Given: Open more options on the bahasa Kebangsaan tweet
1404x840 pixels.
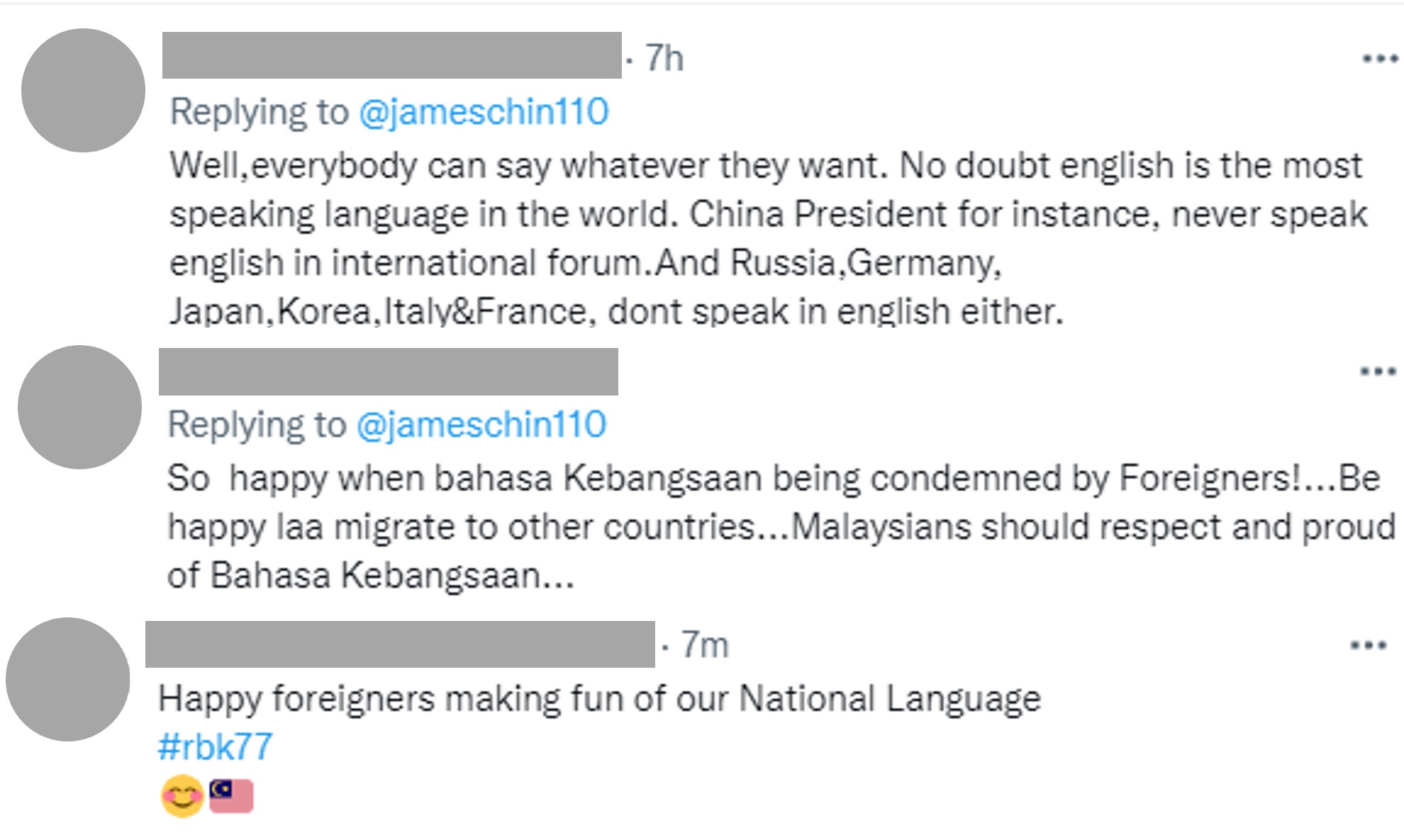Looking at the screenshot, I should click(x=1378, y=371).
